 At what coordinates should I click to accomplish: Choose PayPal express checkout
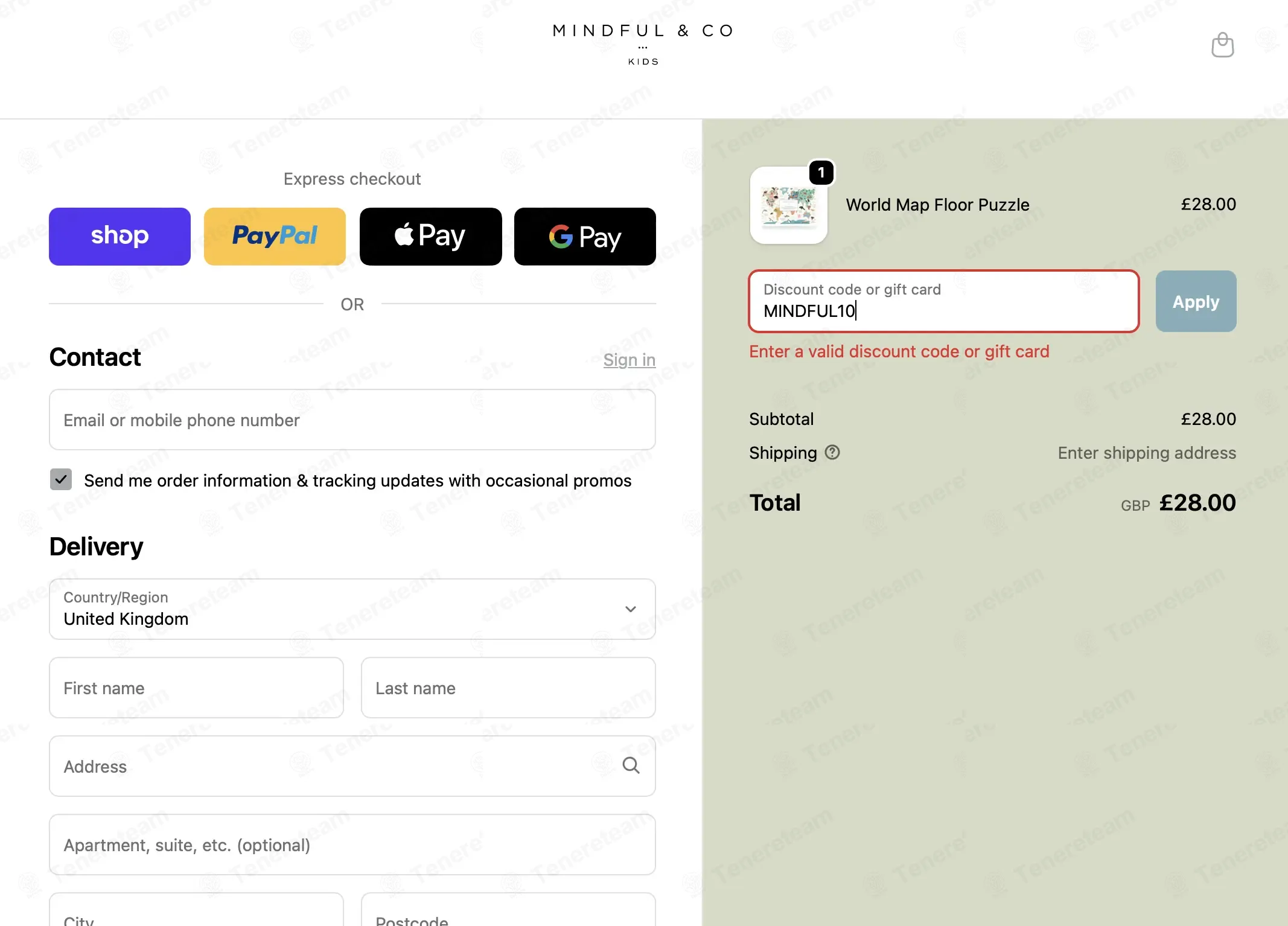275,236
